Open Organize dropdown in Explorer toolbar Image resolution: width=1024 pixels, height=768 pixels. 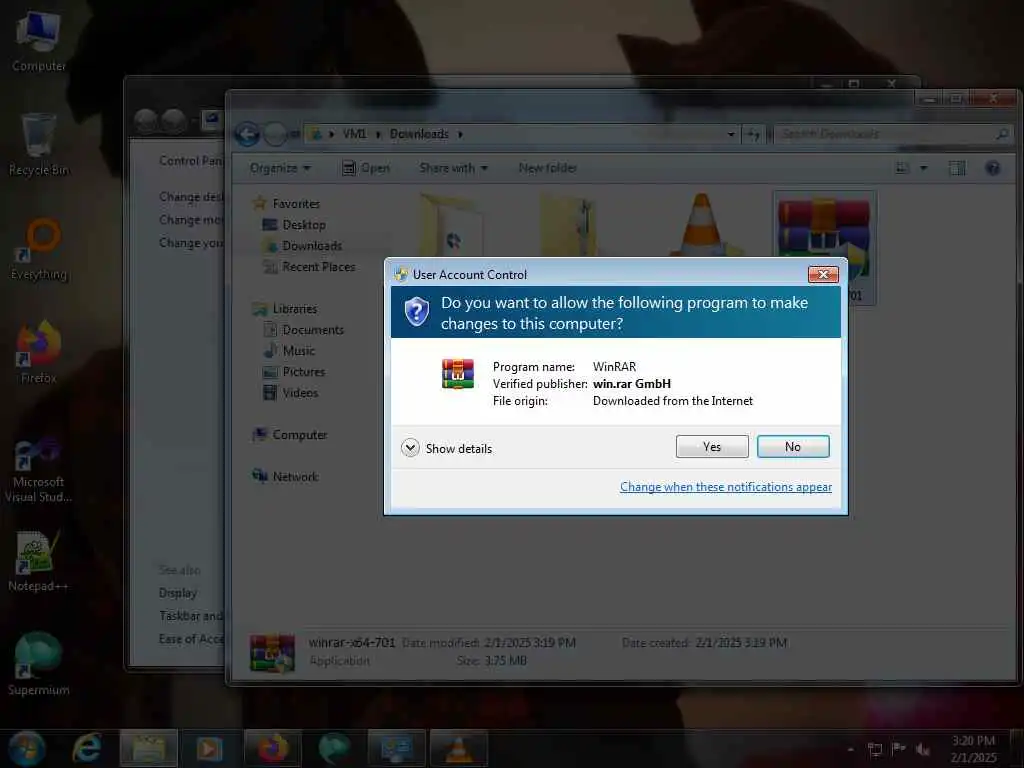280,168
